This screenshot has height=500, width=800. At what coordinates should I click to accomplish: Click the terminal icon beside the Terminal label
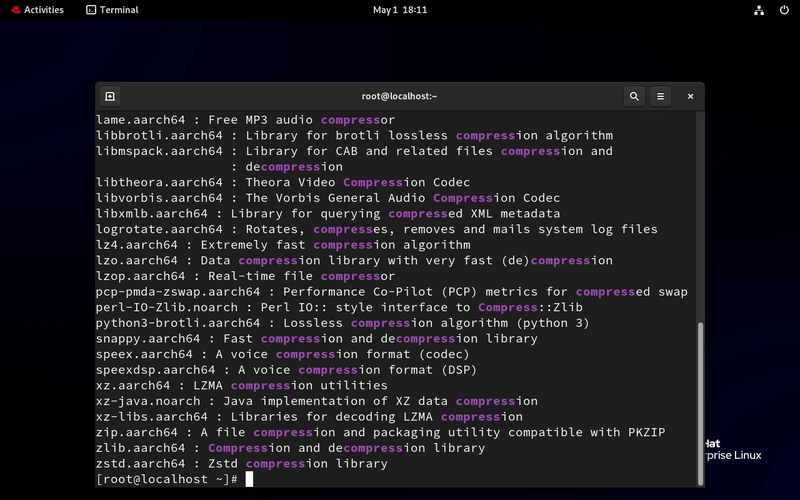click(x=91, y=10)
